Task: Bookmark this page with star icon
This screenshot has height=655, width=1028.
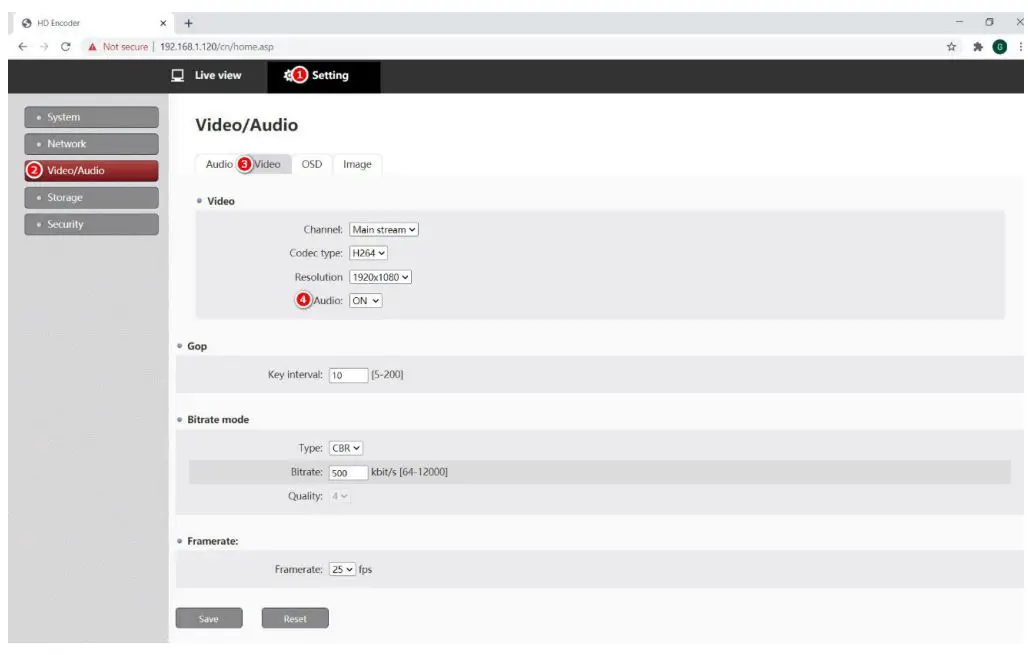Action: point(951,47)
